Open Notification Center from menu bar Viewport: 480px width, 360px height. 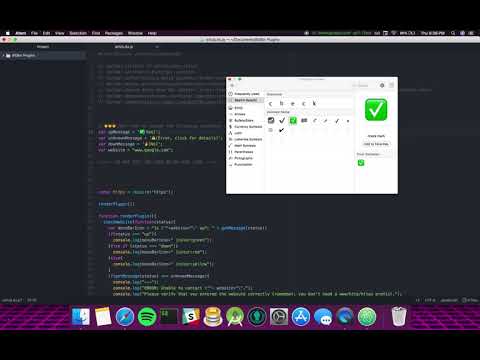coord(471,33)
